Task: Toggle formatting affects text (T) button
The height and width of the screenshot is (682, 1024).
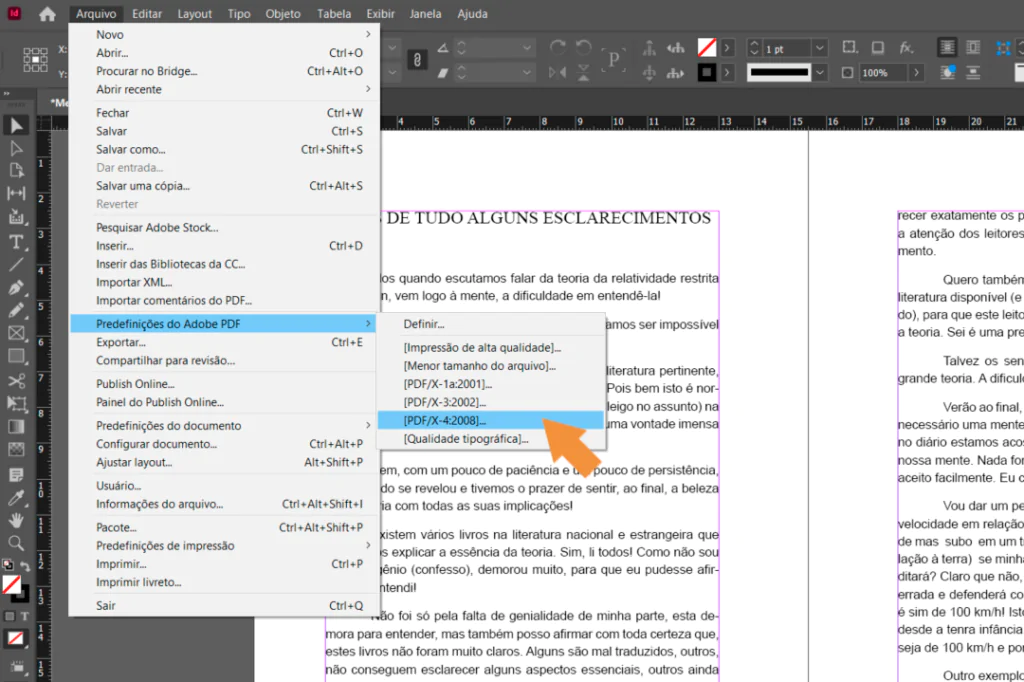Action: (x=24, y=616)
